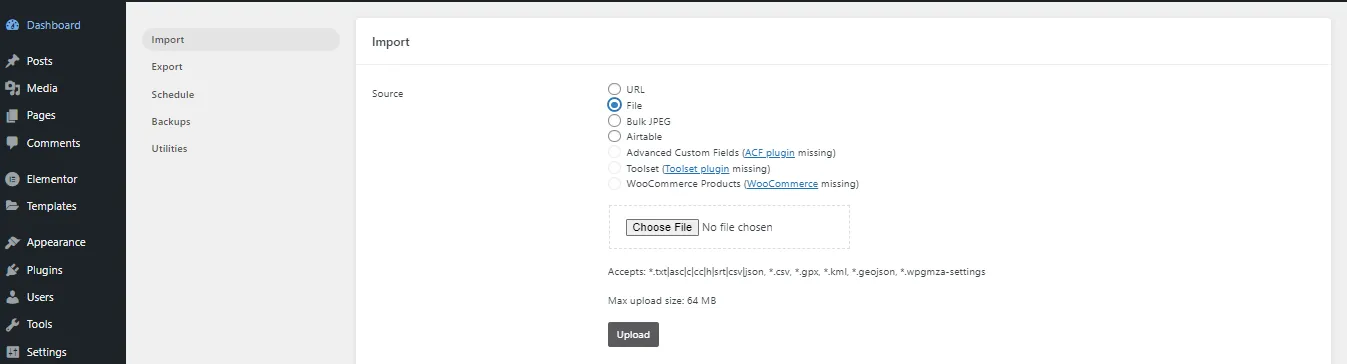Click the 'Max upload size: 64 MB' text
Viewport: 1347px width, 364px height.
coord(662,301)
